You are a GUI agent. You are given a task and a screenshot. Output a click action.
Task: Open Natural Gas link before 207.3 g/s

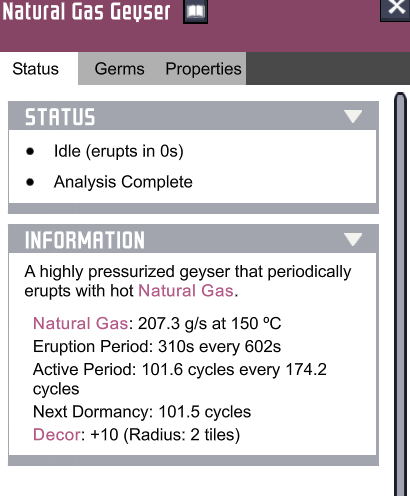point(80,323)
